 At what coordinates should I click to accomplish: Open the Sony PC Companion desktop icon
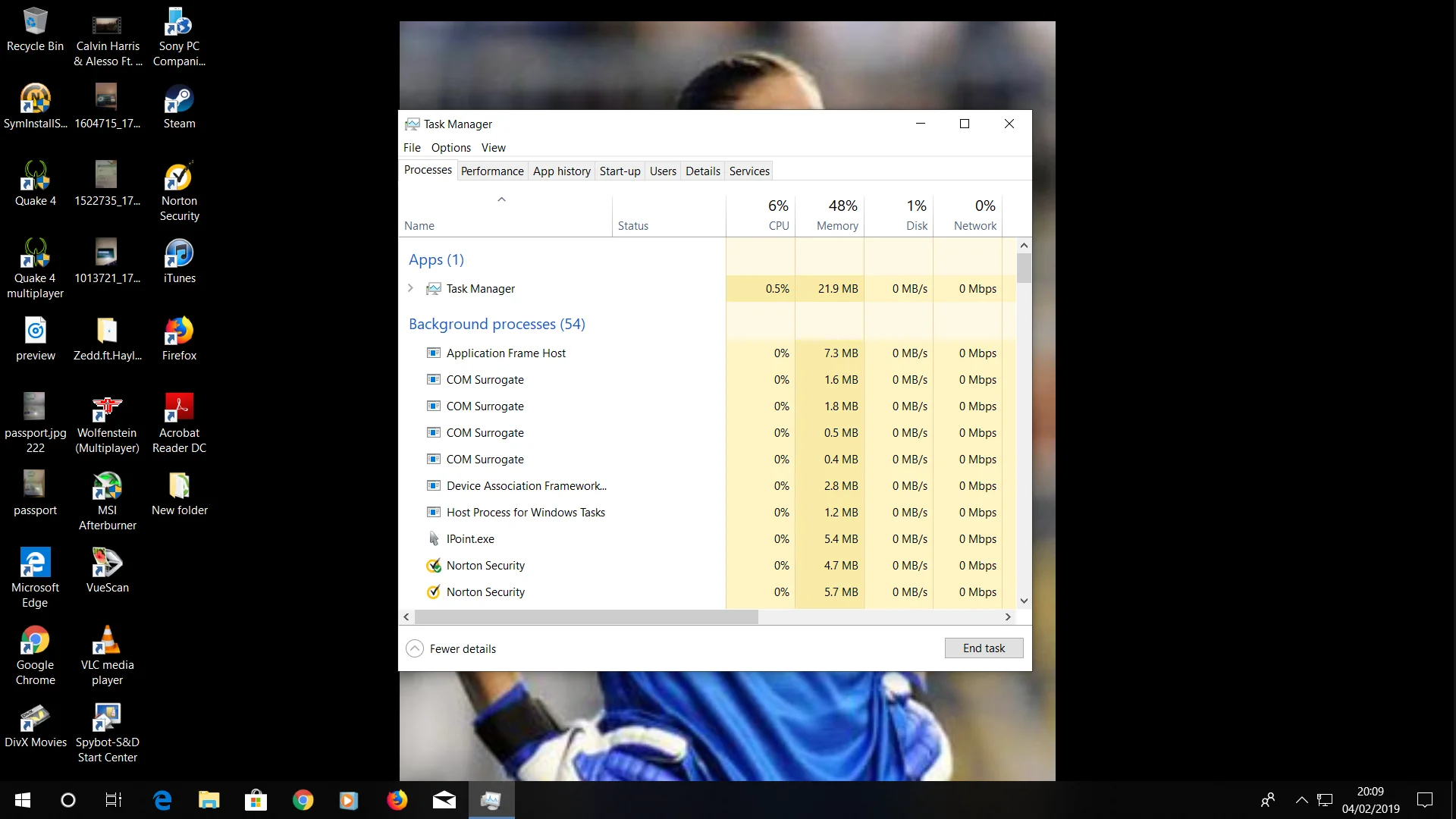click(x=179, y=37)
